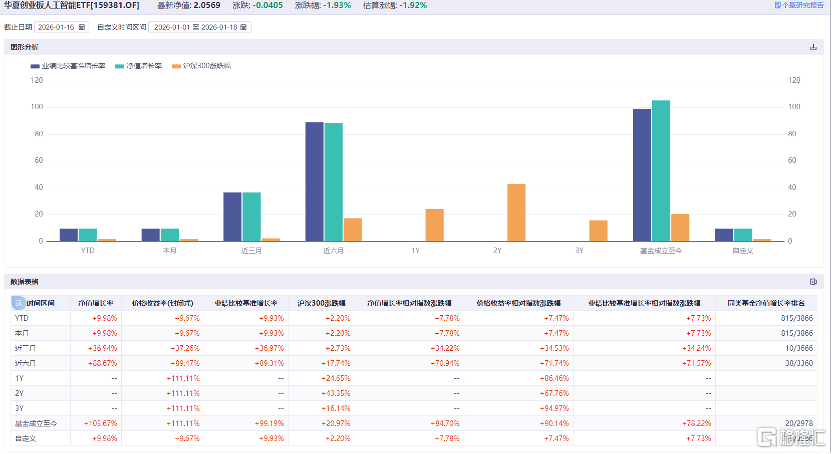Click the copy icon in the data table header bar
This screenshot has width=832, height=454.
pos(813,282)
